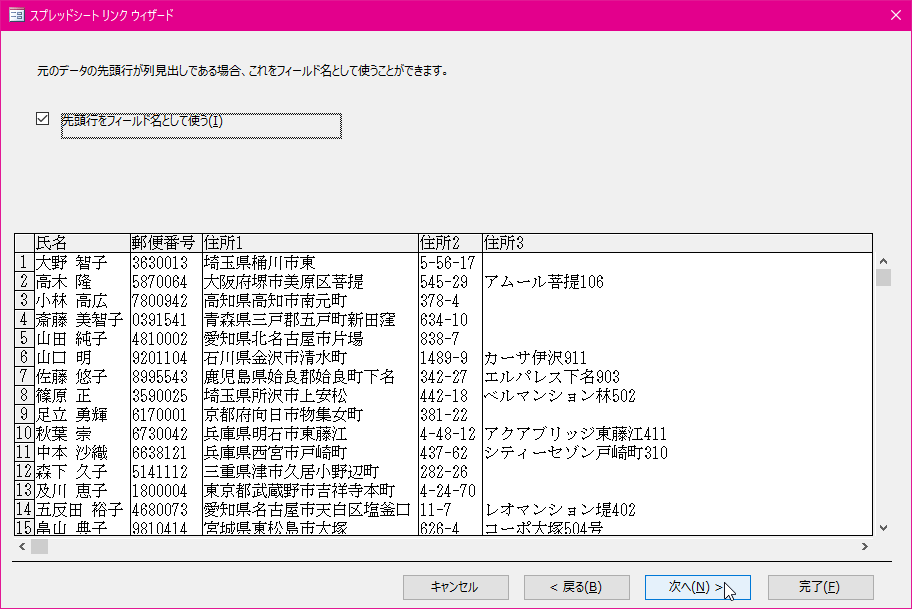
Task: Select the 氏名 column header
Action: point(82,243)
